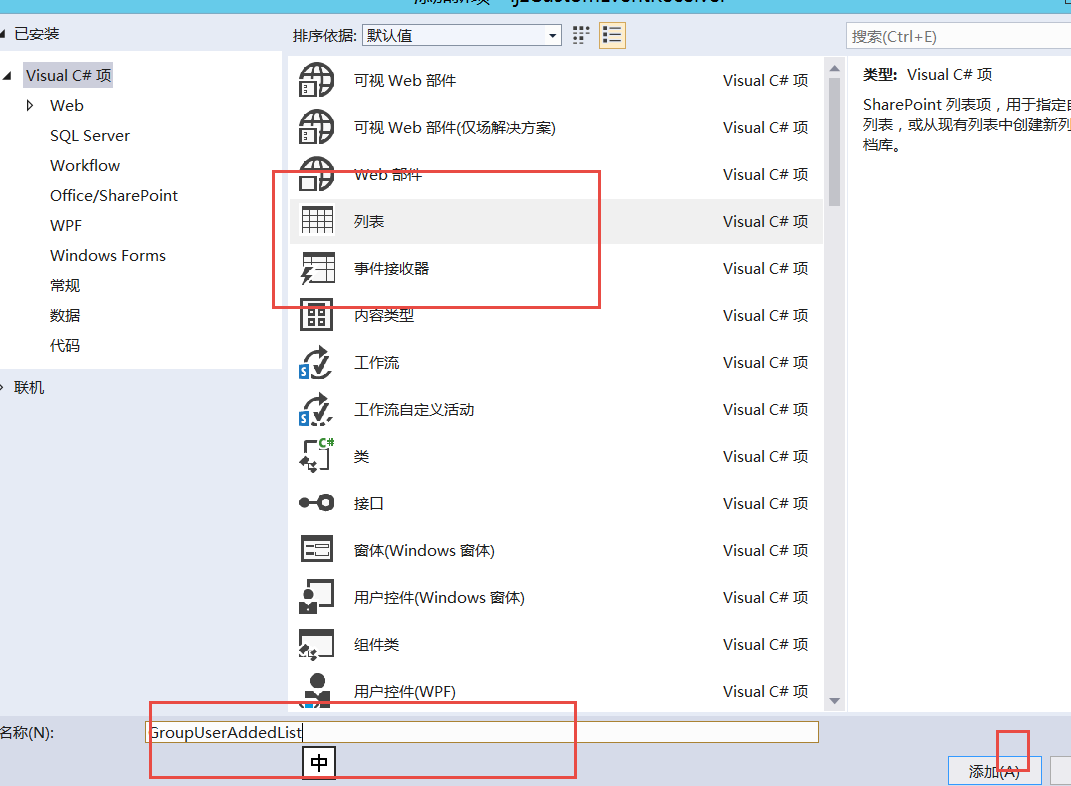Select the 可视 Web 部件 template name
This screenshot has height=786, width=1071.
tap(404, 81)
